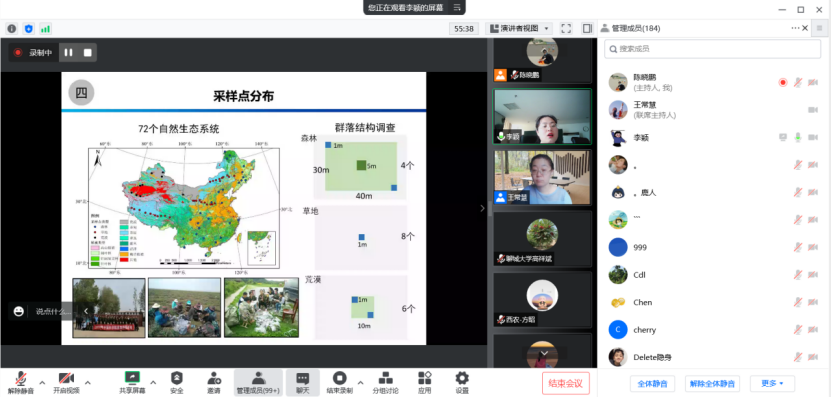Open the 安全 security tool

pos(176,383)
